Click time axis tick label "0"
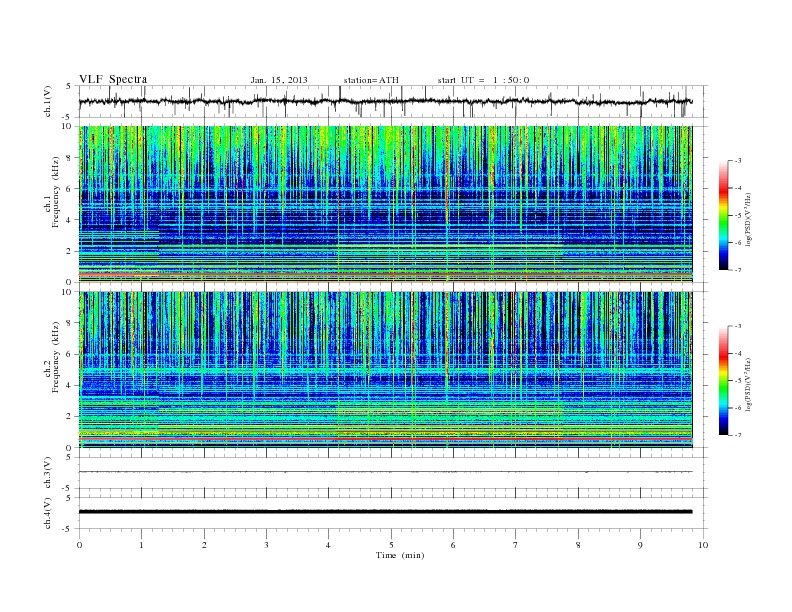 [x=79, y=545]
